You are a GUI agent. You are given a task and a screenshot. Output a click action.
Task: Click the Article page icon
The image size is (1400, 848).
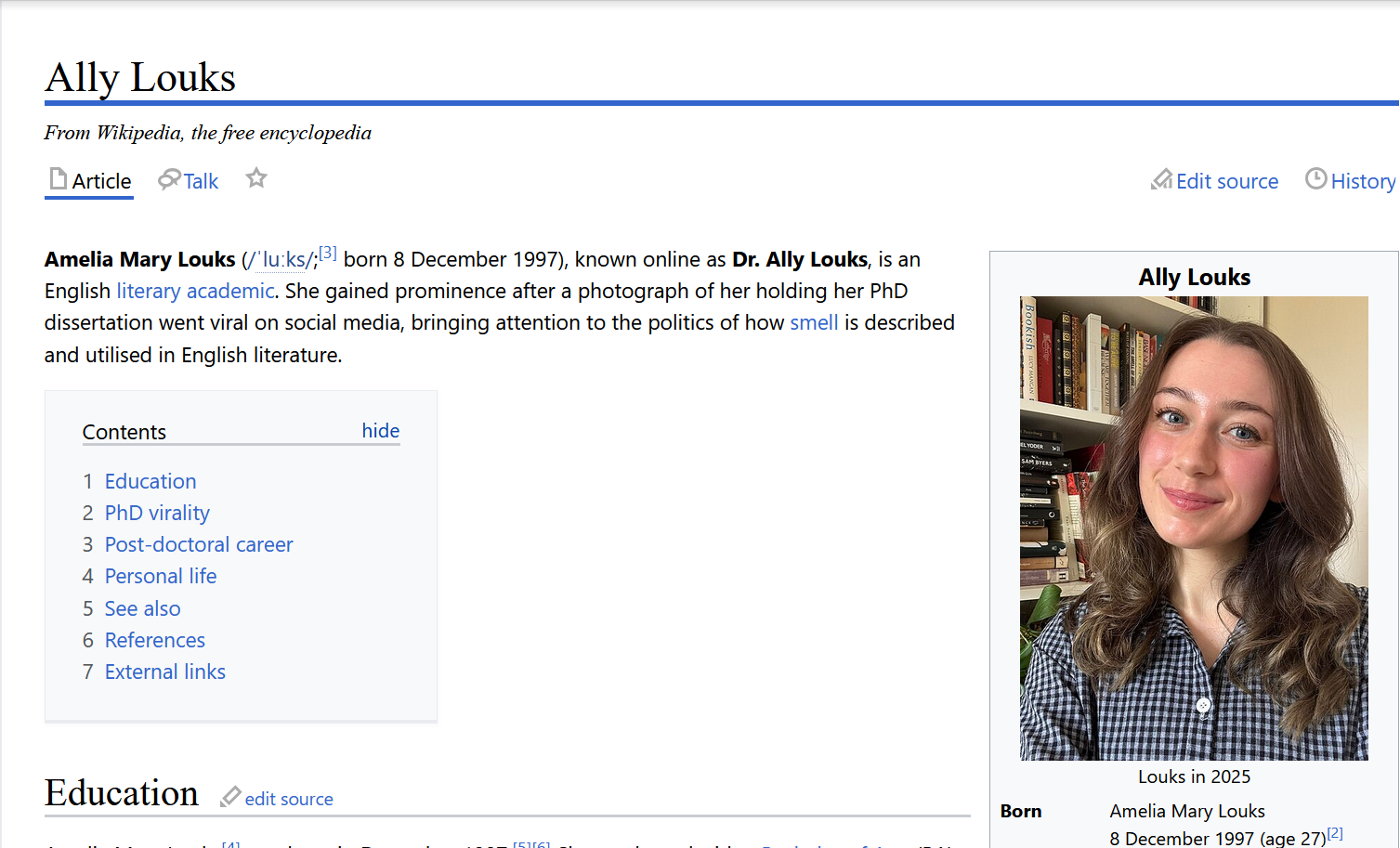coord(59,179)
